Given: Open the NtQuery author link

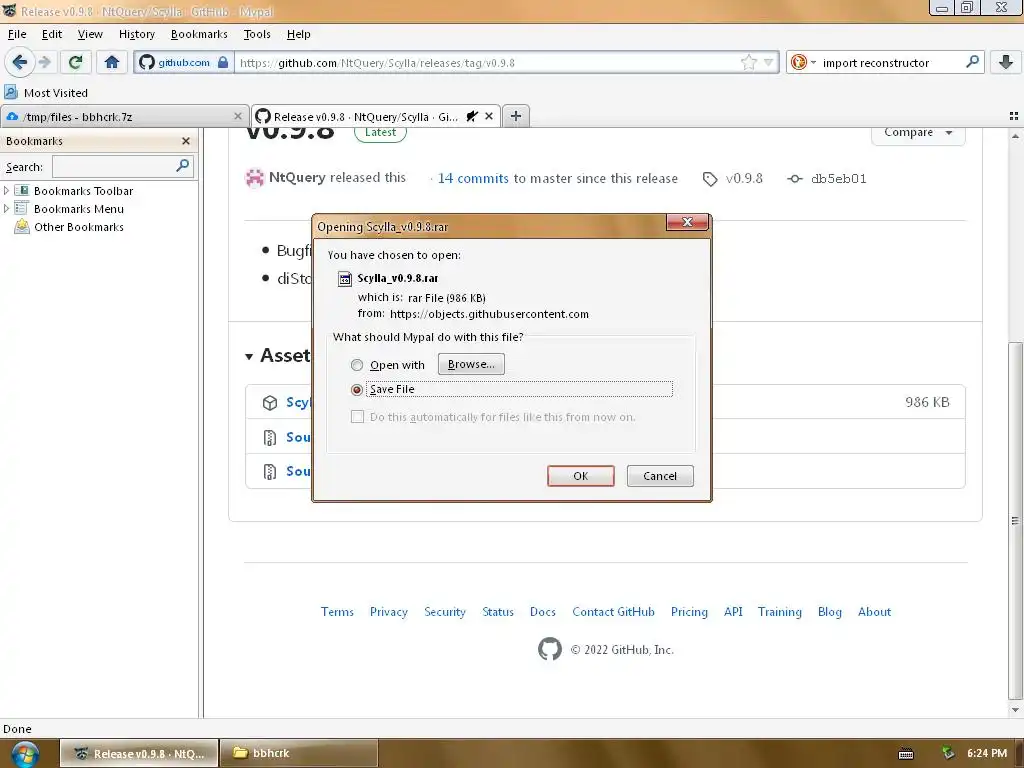Looking at the screenshot, I should 296,178.
